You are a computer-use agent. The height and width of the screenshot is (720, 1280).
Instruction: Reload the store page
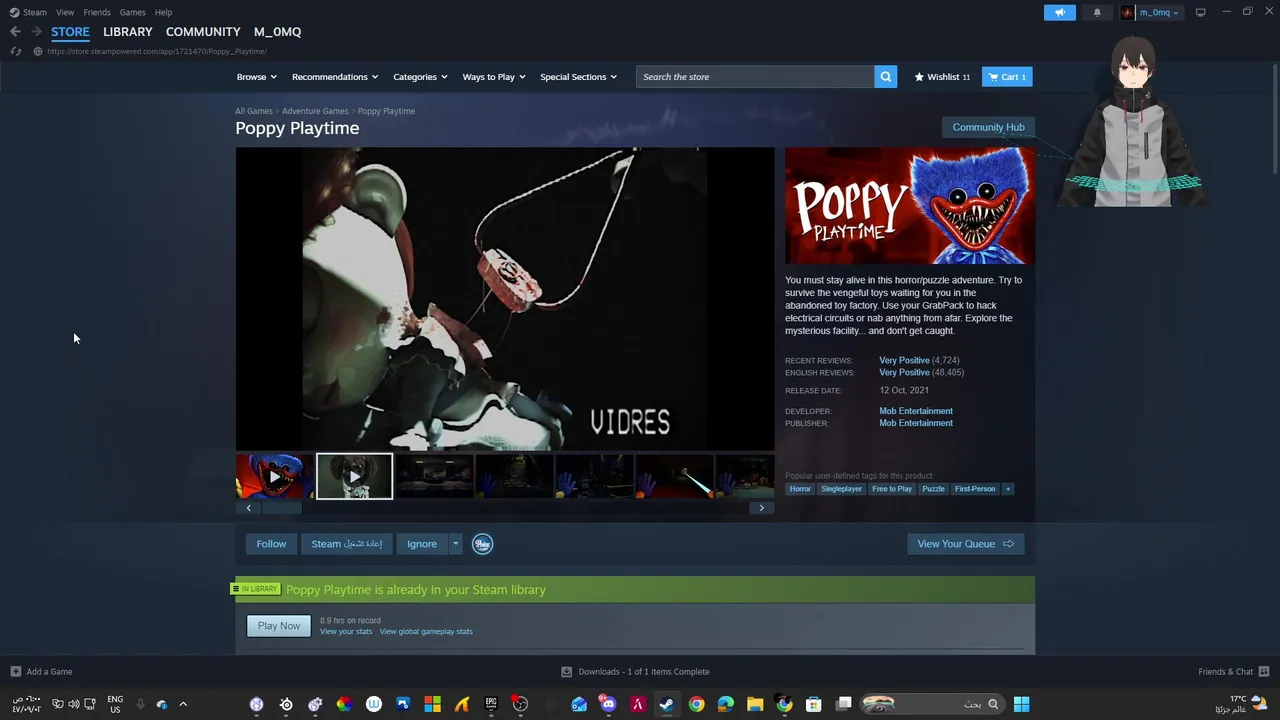click(x=16, y=51)
